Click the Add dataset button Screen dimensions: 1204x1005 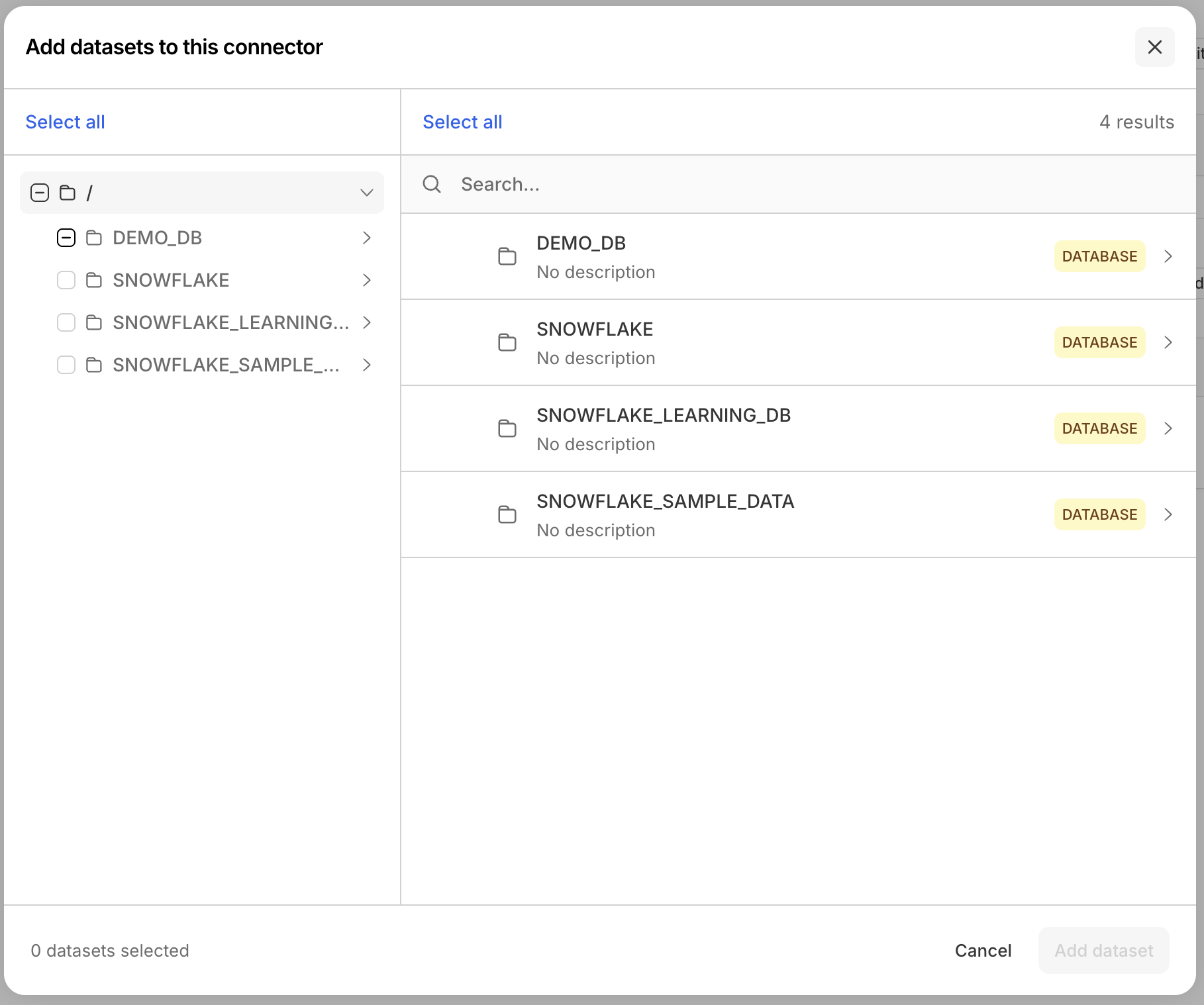[1103, 951]
